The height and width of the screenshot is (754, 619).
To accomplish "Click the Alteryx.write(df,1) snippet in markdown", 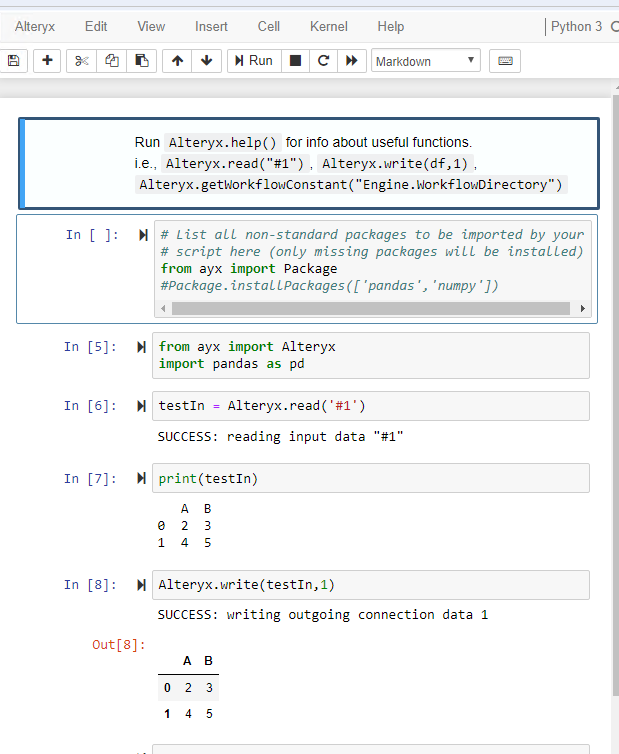I will click(395, 163).
